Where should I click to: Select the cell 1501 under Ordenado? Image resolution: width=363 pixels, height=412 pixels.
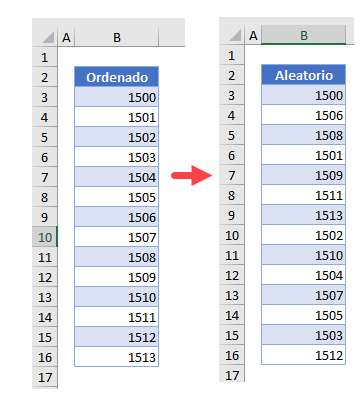coord(117,117)
